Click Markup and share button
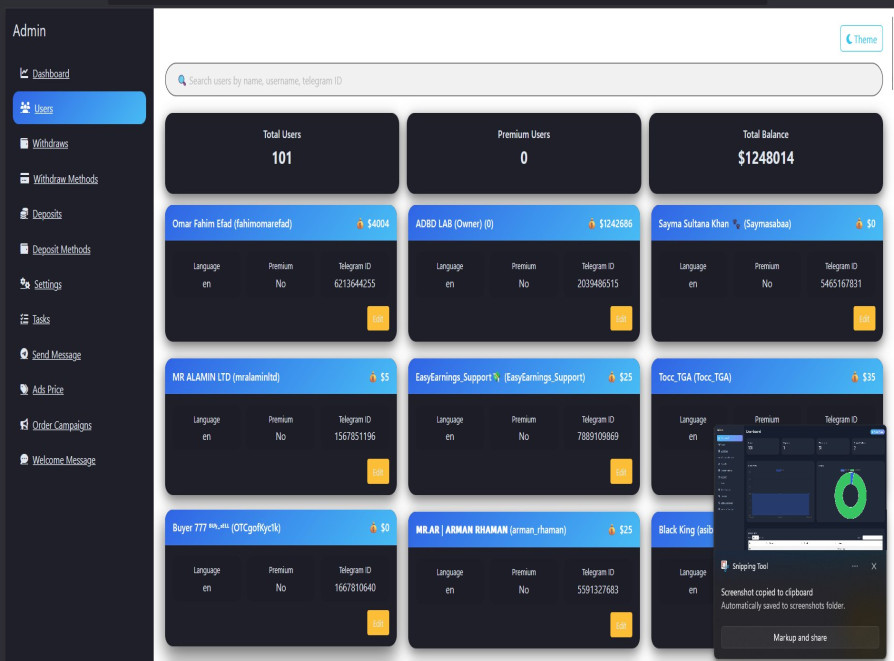This screenshot has width=894, height=661. click(x=800, y=637)
